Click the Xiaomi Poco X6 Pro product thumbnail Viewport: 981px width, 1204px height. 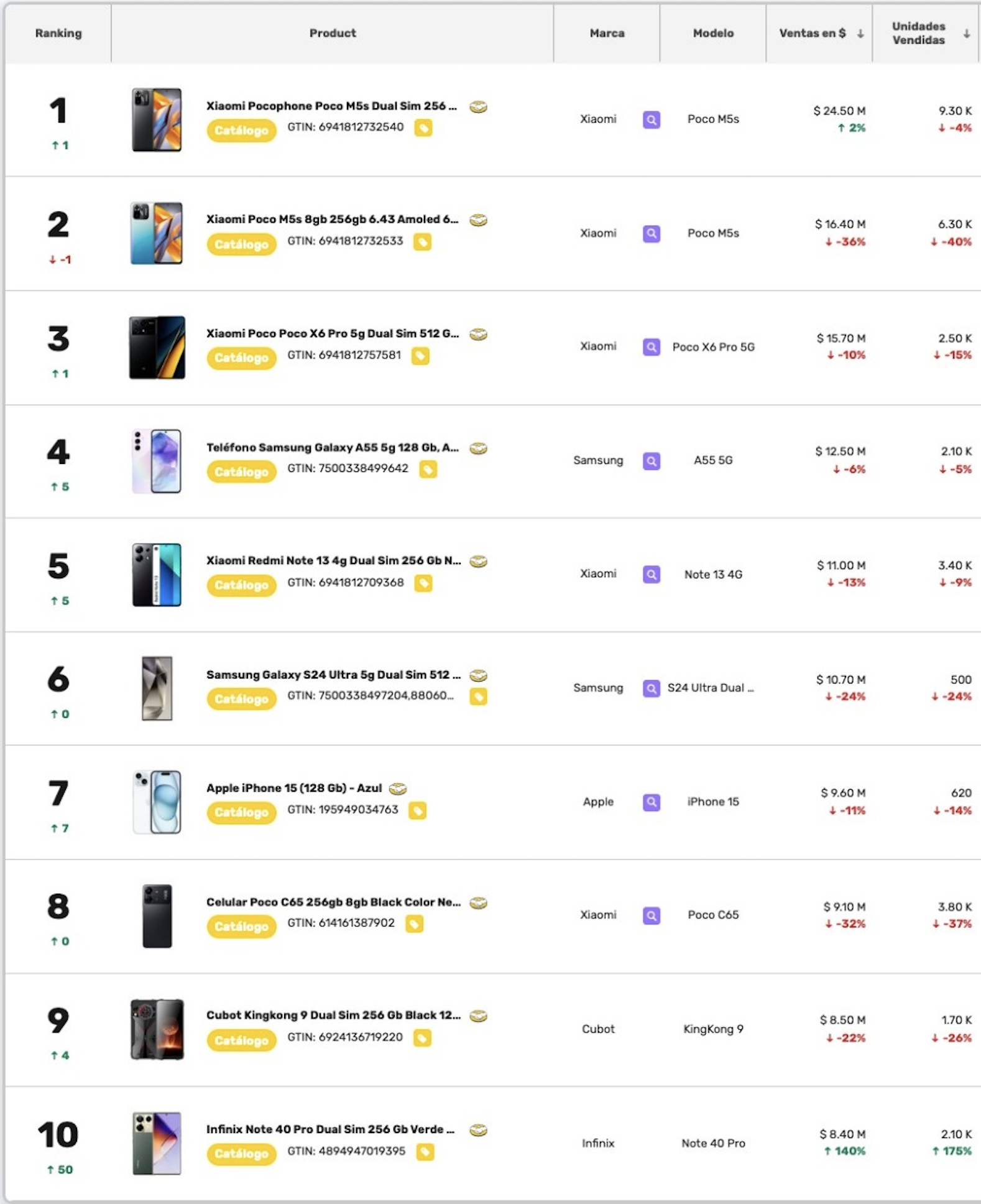pyautogui.click(x=157, y=347)
